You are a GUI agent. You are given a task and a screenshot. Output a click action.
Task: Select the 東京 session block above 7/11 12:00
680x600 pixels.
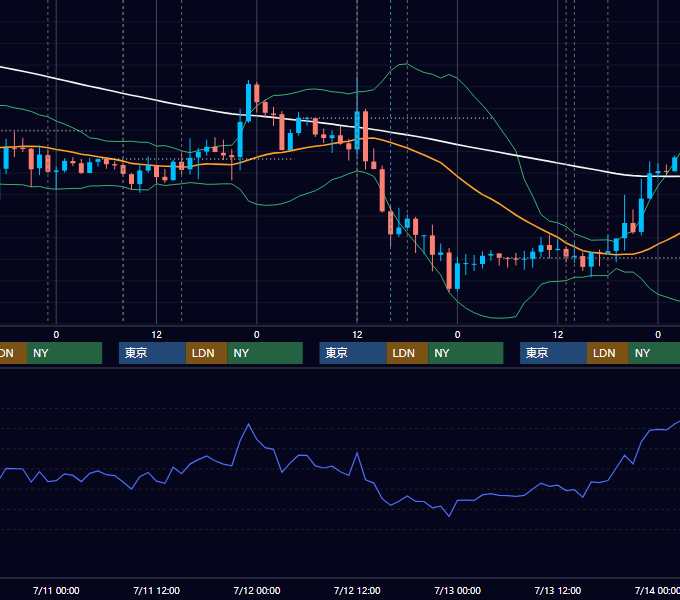coord(152,353)
